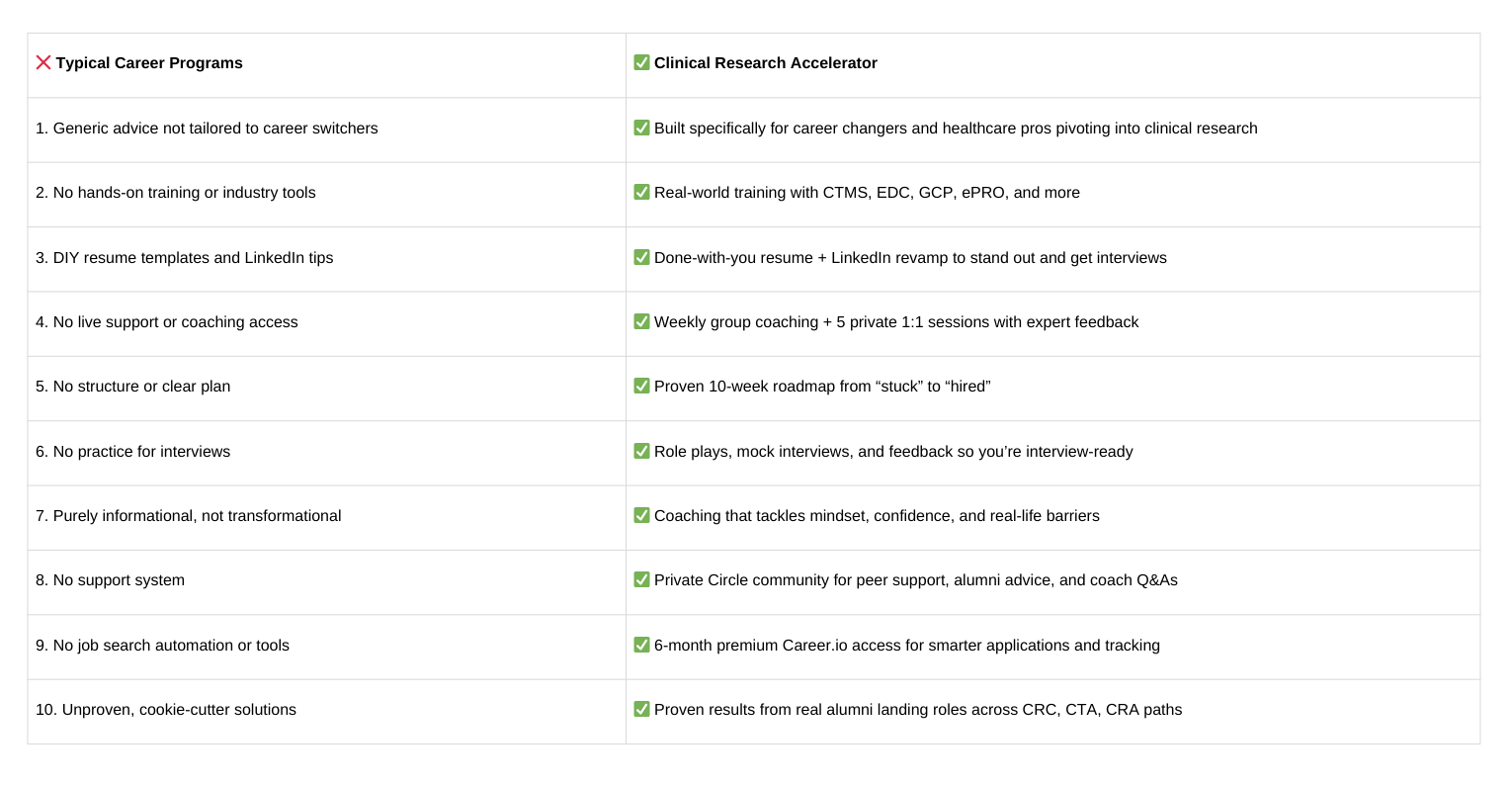Click the green check beside "Proven results from real alumni"
The height and width of the screenshot is (785, 1512).
coord(641,709)
